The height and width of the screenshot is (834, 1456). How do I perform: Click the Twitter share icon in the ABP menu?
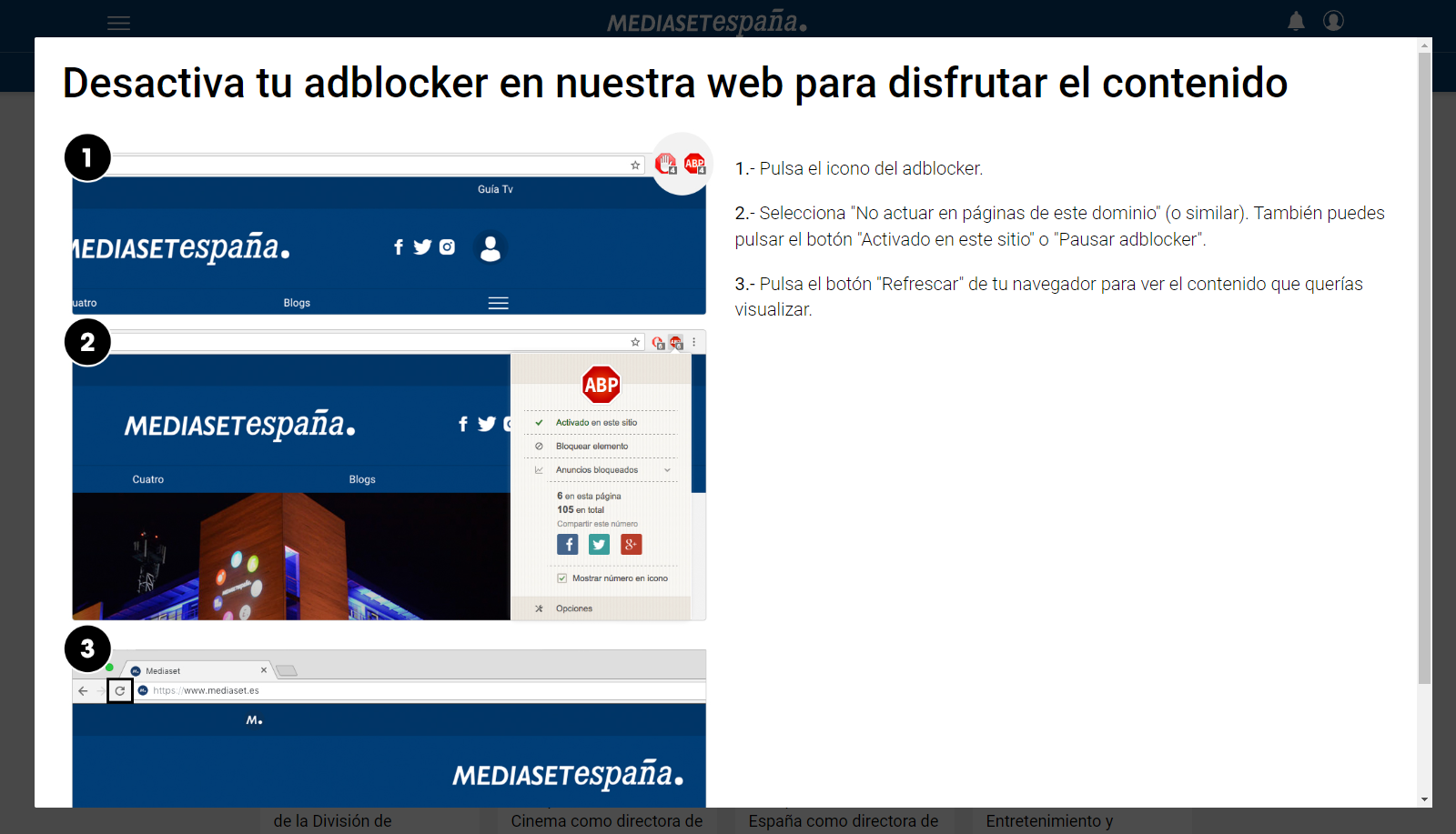[x=599, y=544]
